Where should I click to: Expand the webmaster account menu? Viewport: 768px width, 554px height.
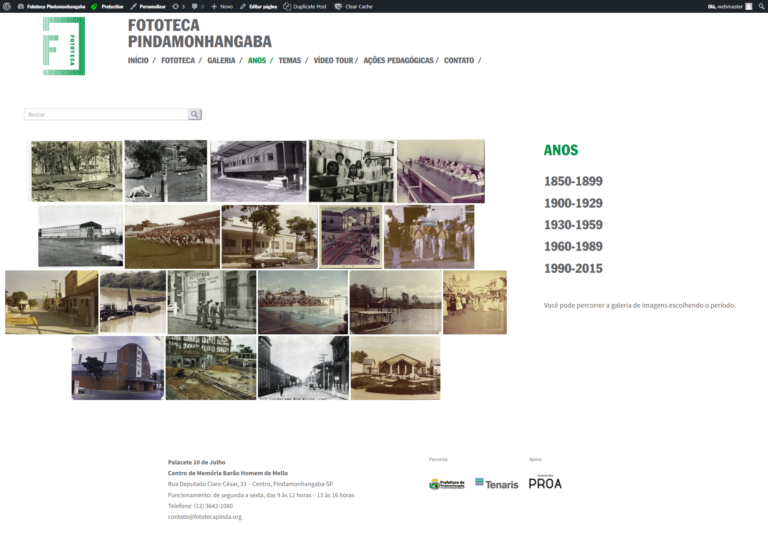729,6
